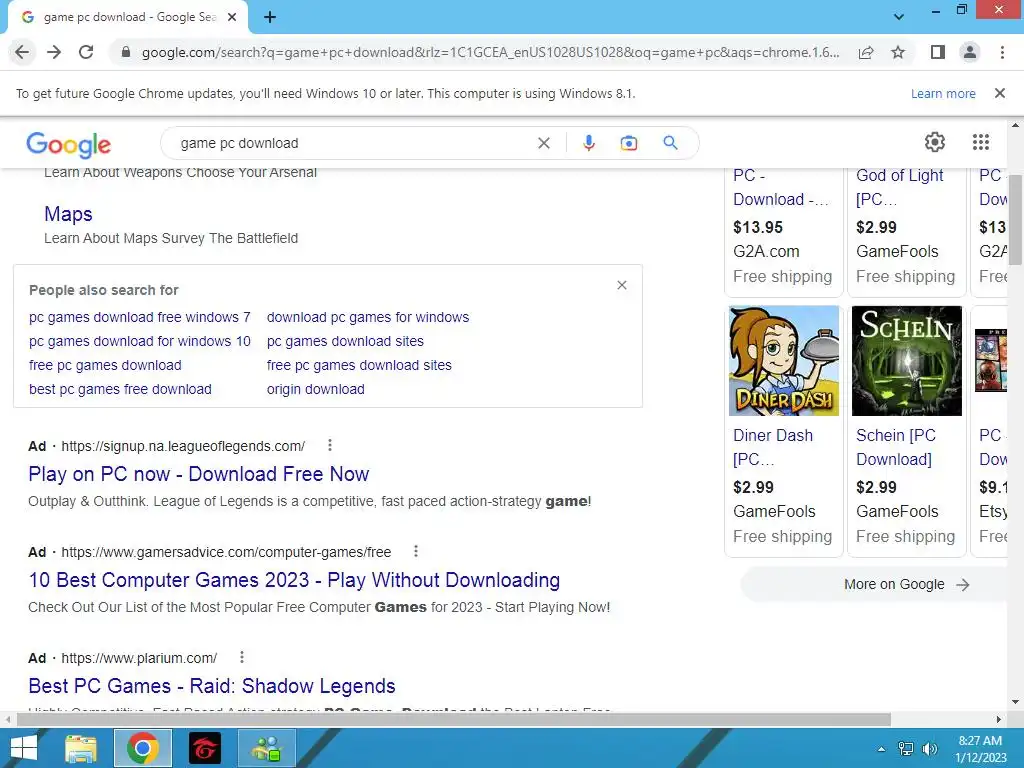The height and width of the screenshot is (768, 1024).
Task: Open the Chrome side panel icon
Action: click(x=938, y=52)
